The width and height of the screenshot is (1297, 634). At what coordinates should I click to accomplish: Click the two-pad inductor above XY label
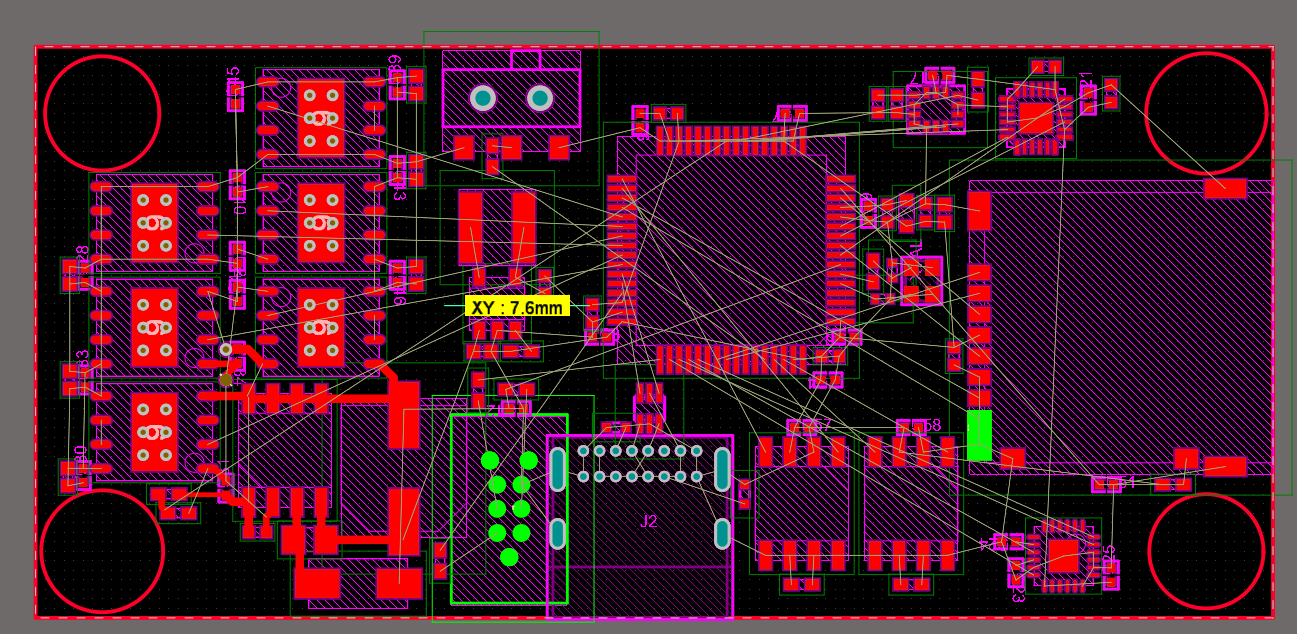[x=497, y=227]
